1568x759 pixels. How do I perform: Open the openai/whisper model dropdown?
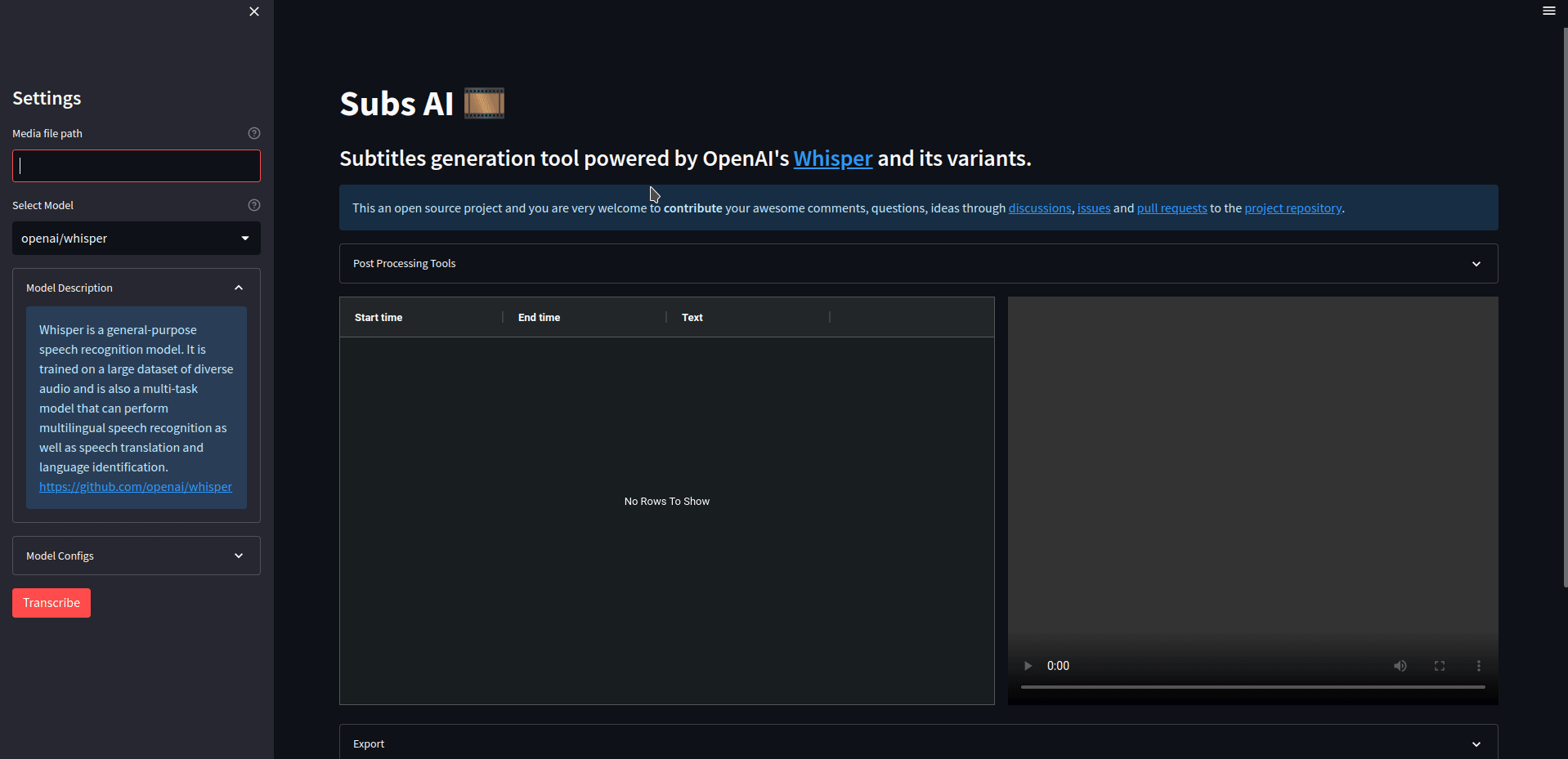pos(137,239)
